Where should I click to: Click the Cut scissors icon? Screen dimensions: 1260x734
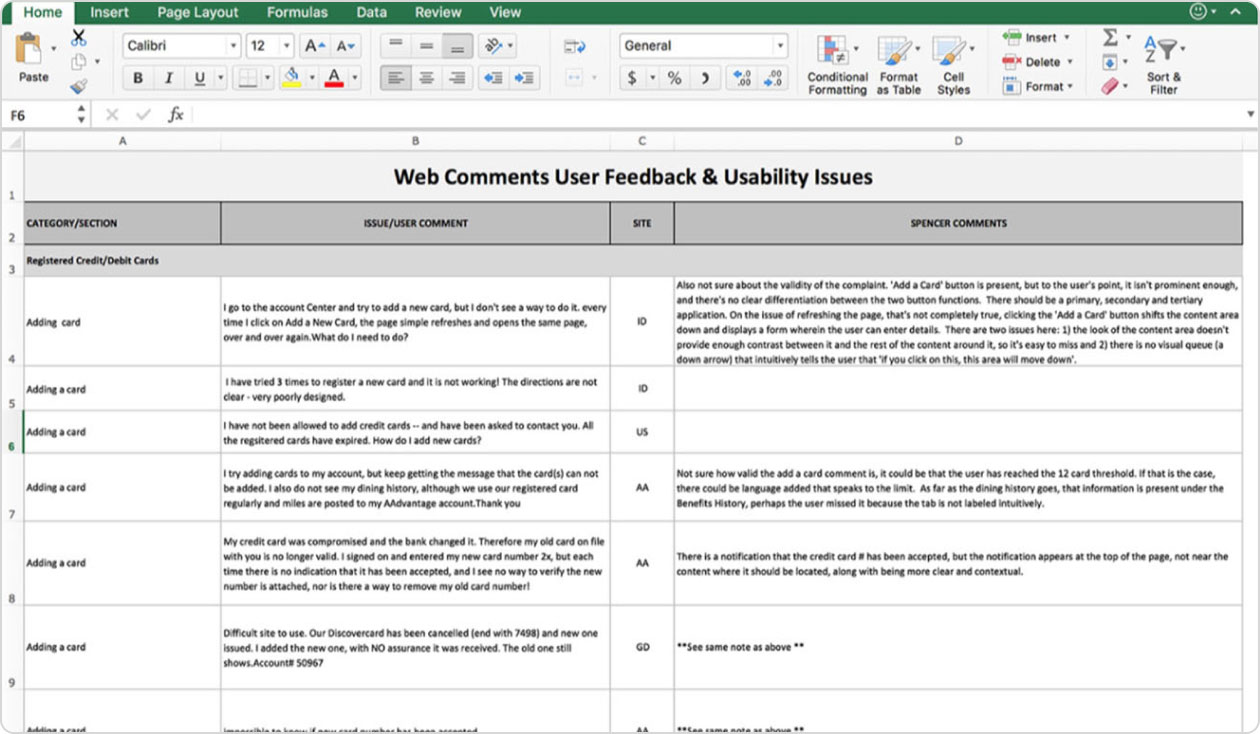79,38
